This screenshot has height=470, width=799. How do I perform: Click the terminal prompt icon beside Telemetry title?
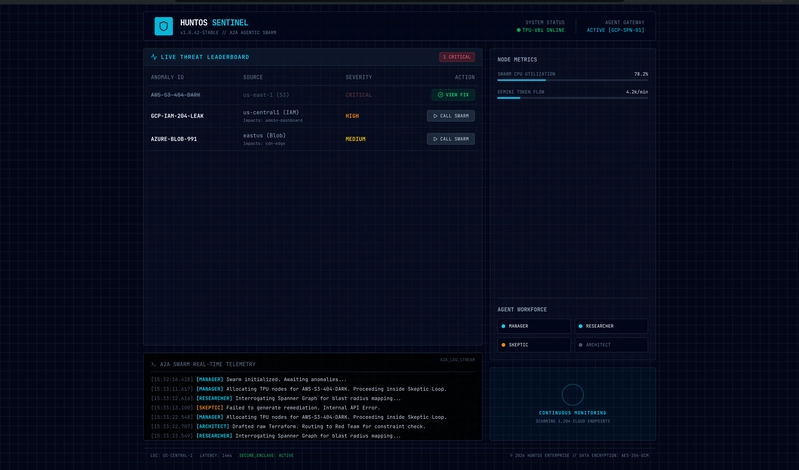[x=153, y=364]
